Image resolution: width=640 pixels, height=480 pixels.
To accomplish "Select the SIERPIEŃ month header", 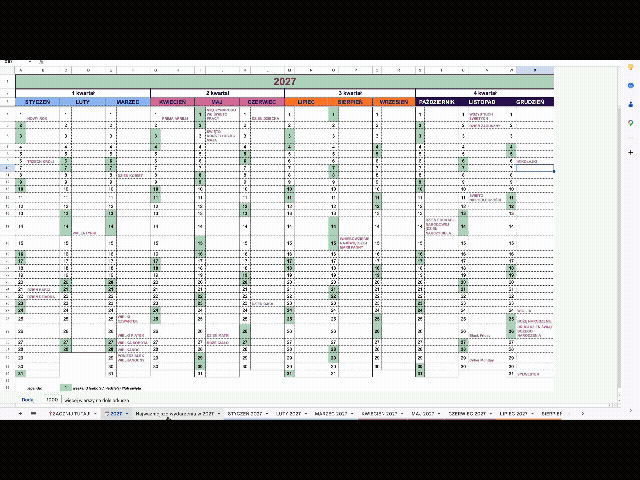I will click(350, 102).
